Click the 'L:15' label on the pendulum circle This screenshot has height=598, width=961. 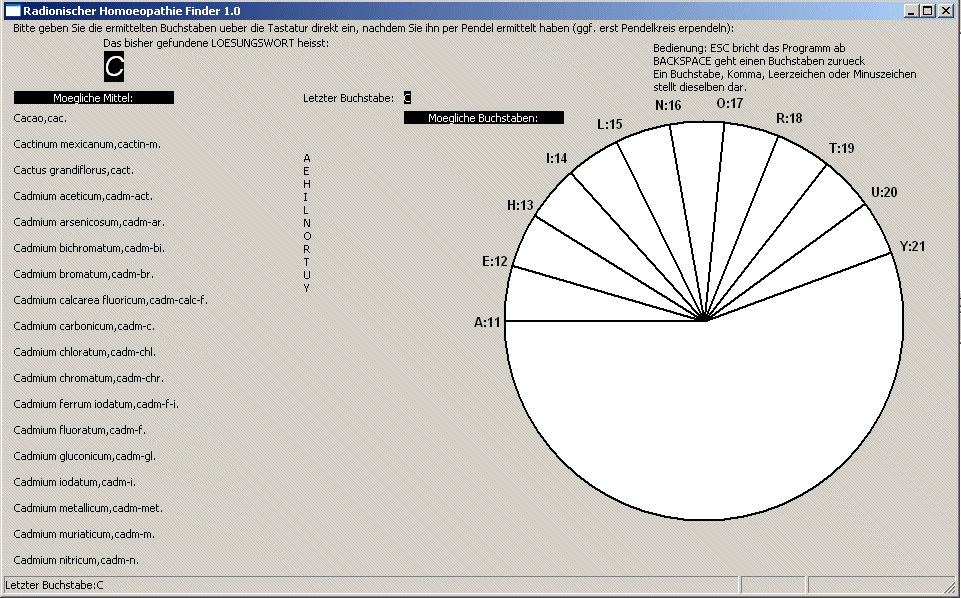click(x=610, y=124)
